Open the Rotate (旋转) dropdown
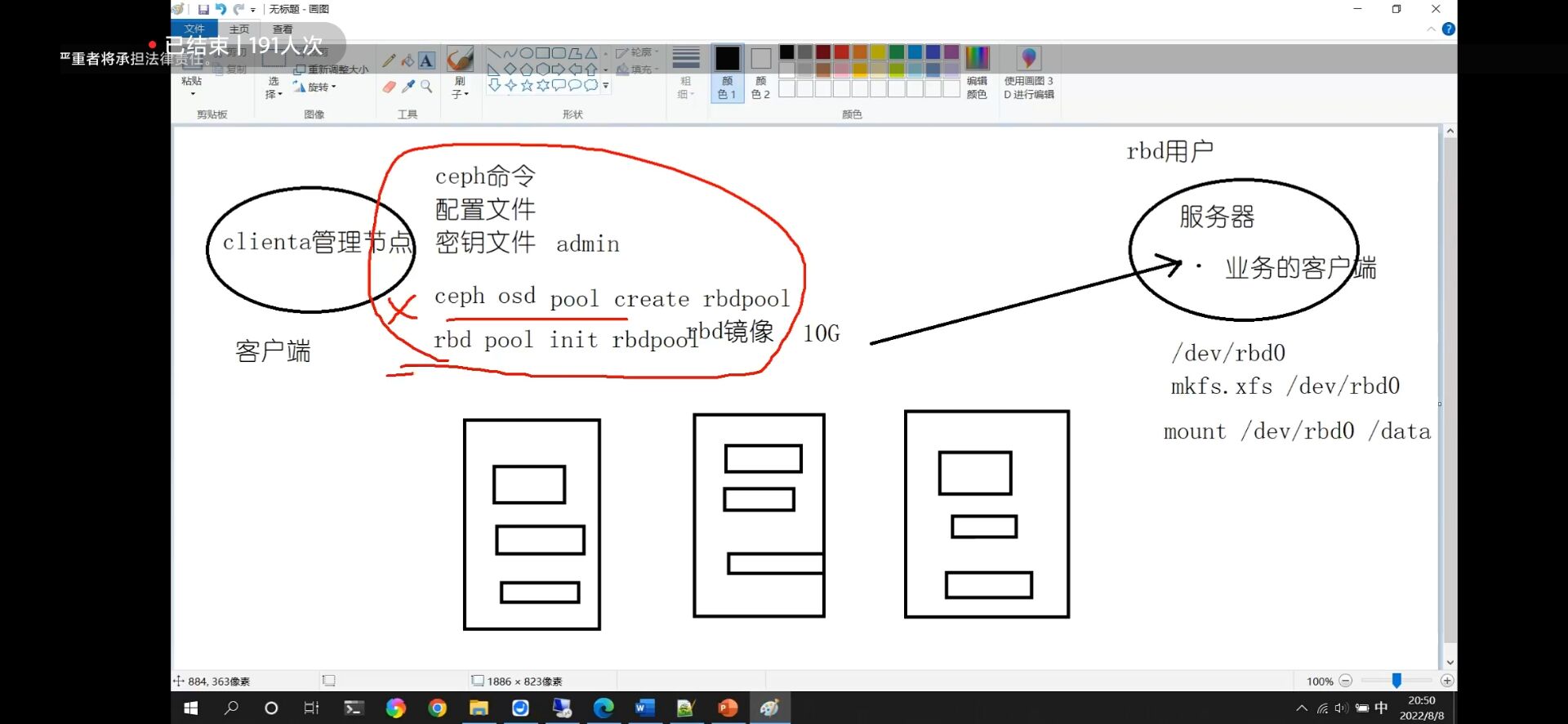Image resolution: width=1568 pixels, height=724 pixels. (315, 87)
